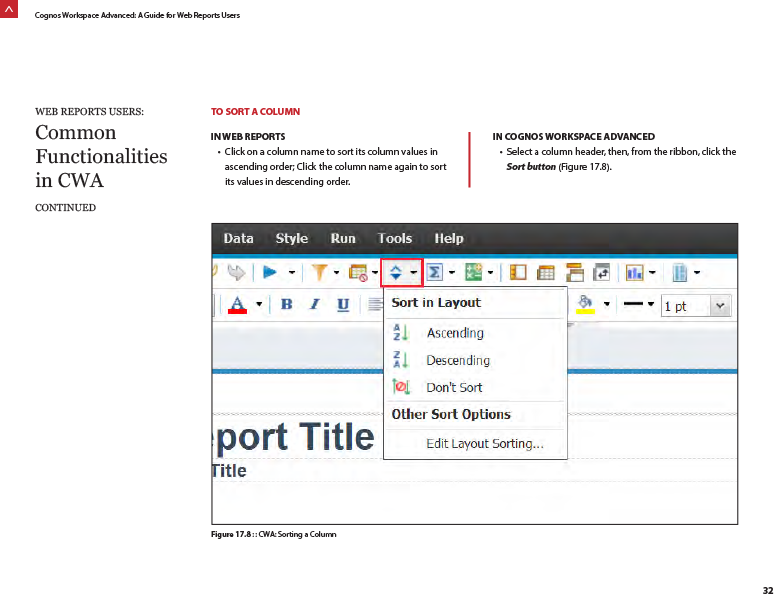Click the red caret icon at page corner
The height and width of the screenshot is (598, 783).
(x=9, y=9)
